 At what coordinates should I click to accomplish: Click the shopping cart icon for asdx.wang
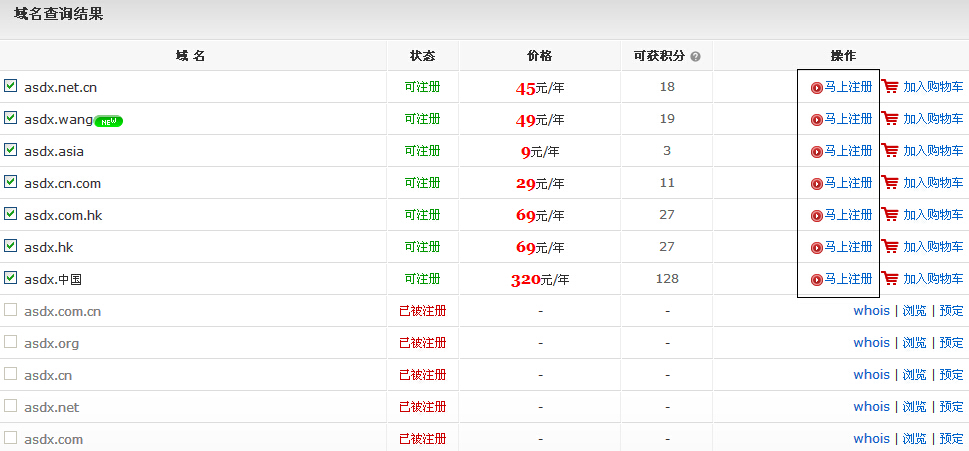[890, 119]
